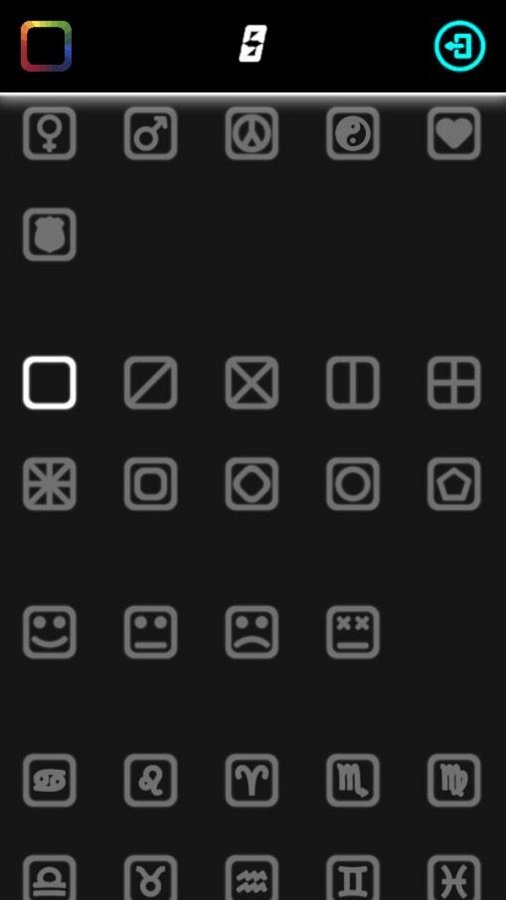The width and height of the screenshot is (506, 900).
Task: Choose the Scorpio zodiac symbol icon
Action: [353, 781]
